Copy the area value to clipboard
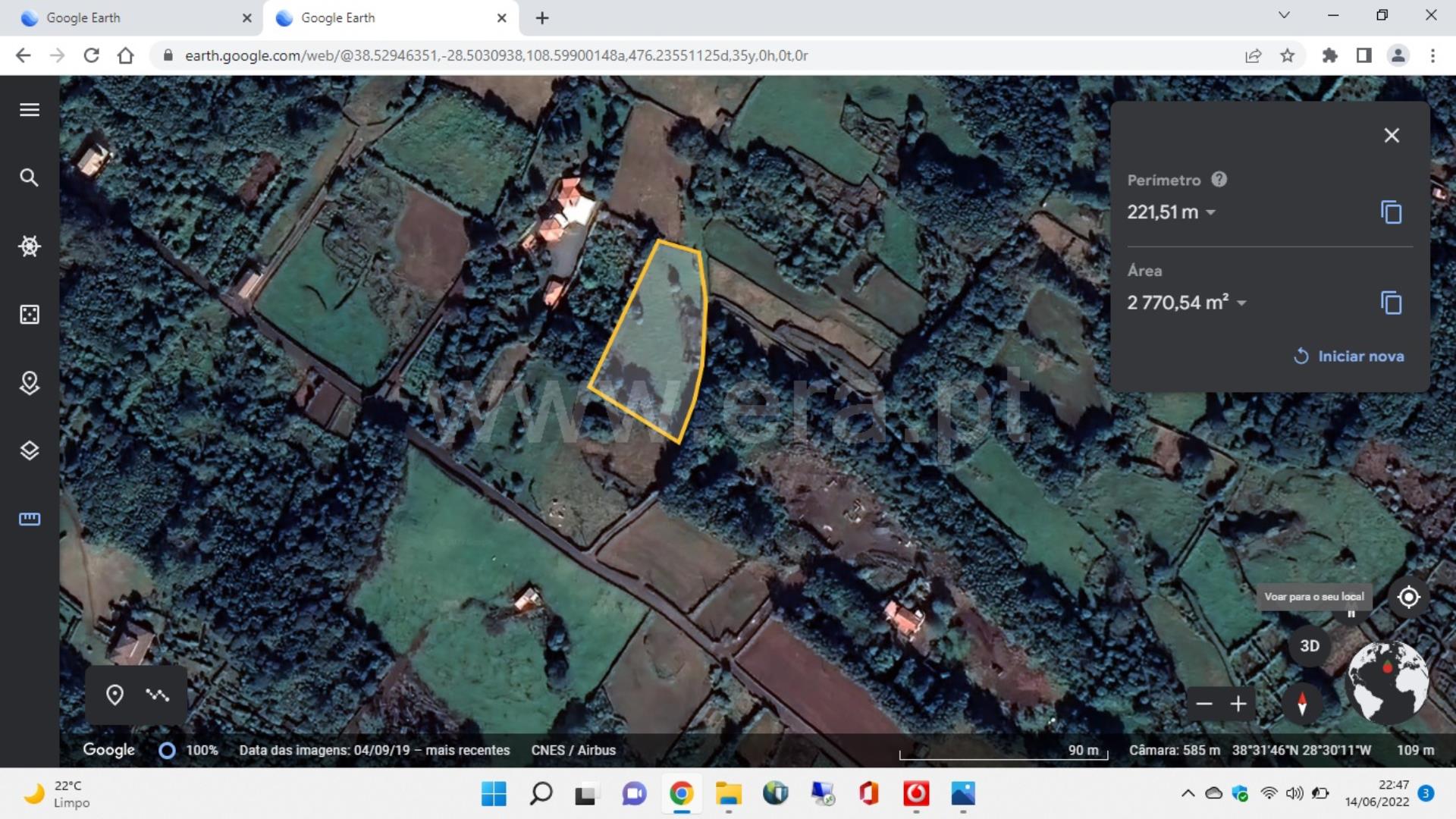 click(x=1392, y=303)
